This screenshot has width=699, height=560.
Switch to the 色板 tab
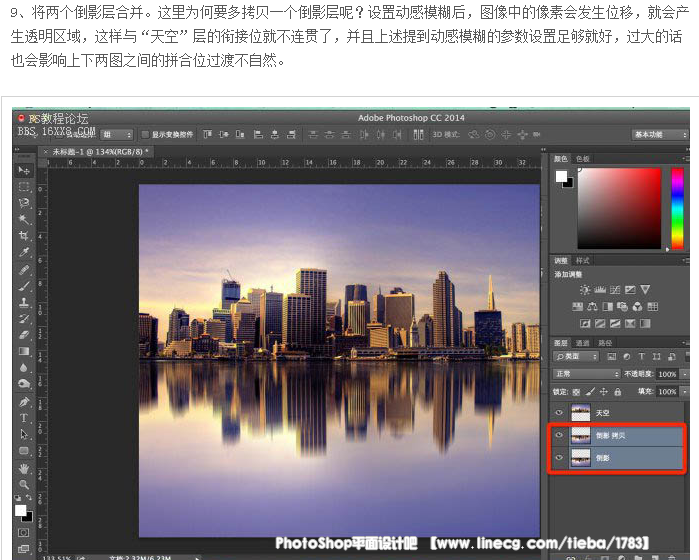(x=582, y=159)
